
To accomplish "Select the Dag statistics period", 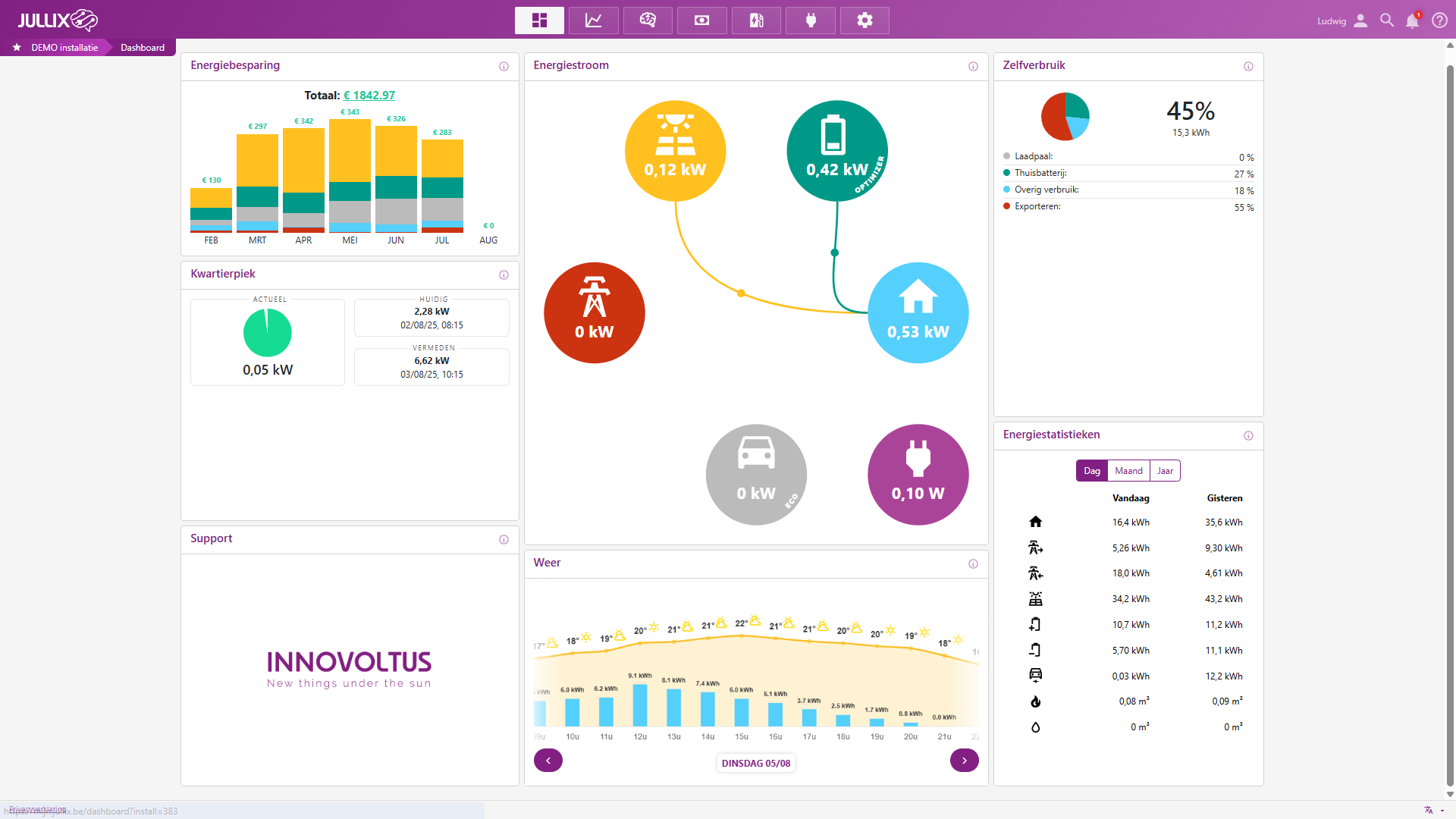I will coord(1091,471).
